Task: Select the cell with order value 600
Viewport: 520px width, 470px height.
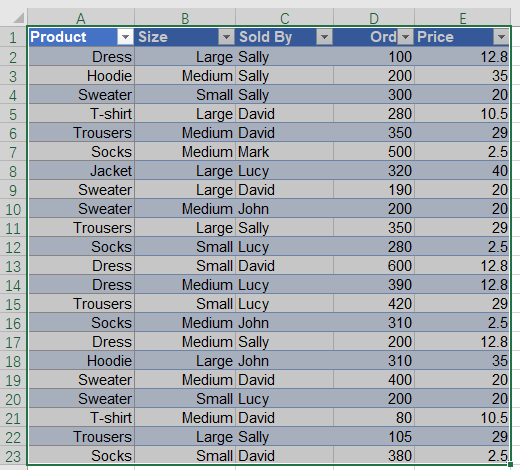Action: coord(374,266)
